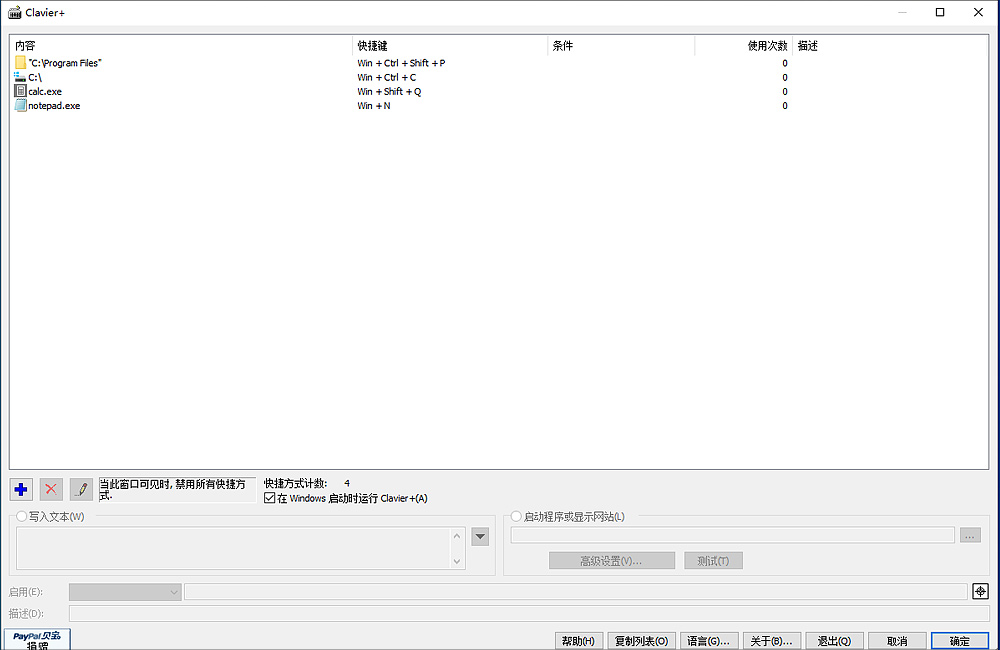The width and height of the screenshot is (1000, 650).
Task: Click the red X delete-shortcut icon
Action: (x=51, y=489)
